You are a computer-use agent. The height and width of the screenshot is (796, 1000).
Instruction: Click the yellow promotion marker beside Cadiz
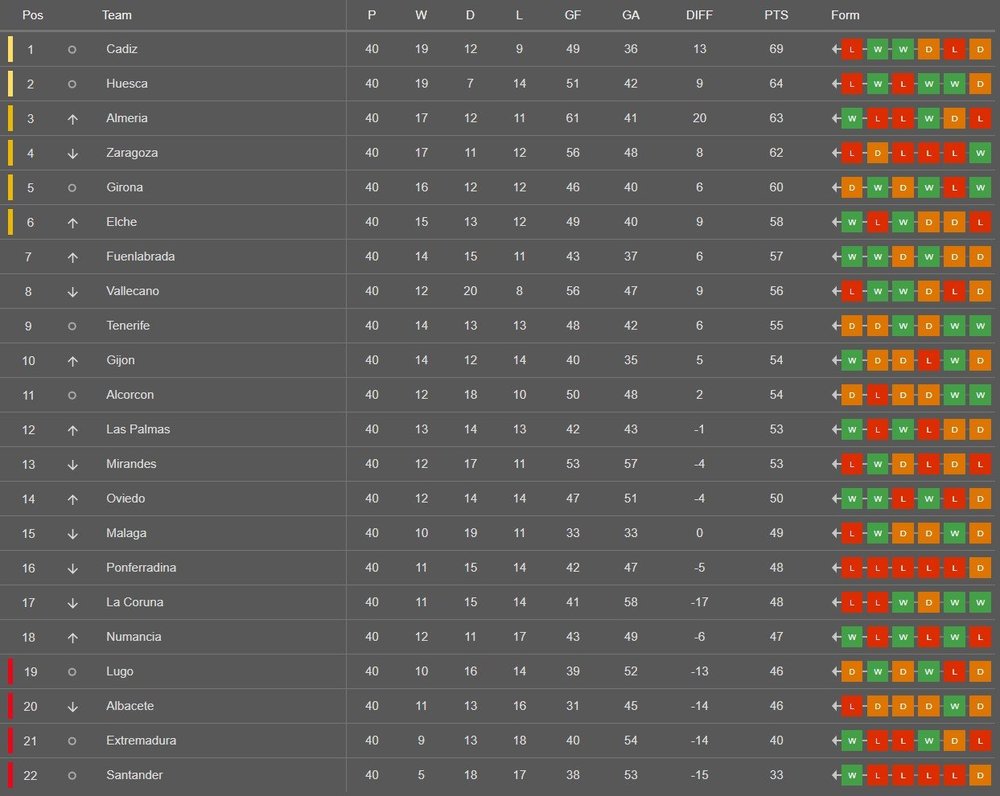point(10,49)
